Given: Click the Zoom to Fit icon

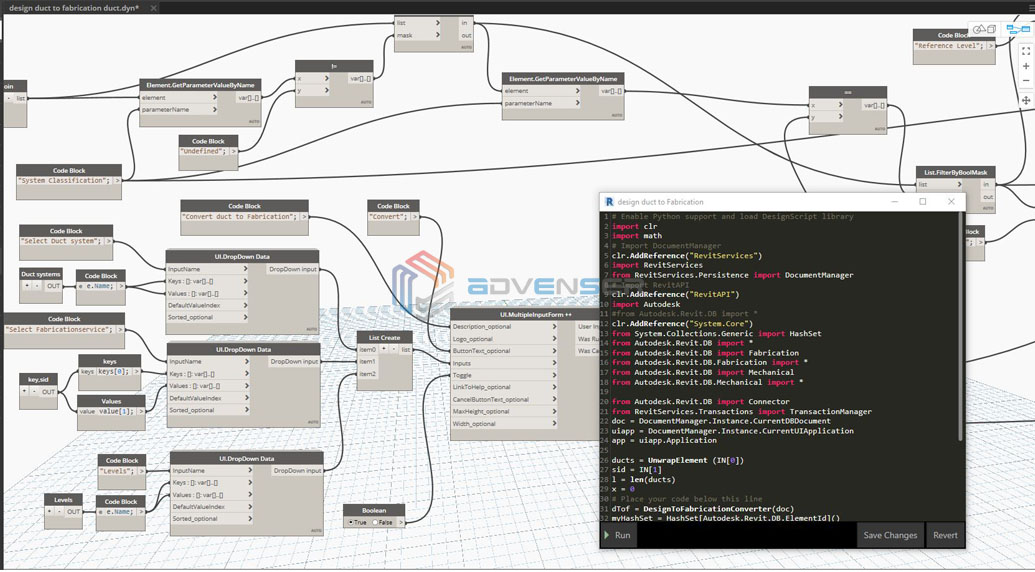Looking at the screenshot, I should click(1026, 51).
